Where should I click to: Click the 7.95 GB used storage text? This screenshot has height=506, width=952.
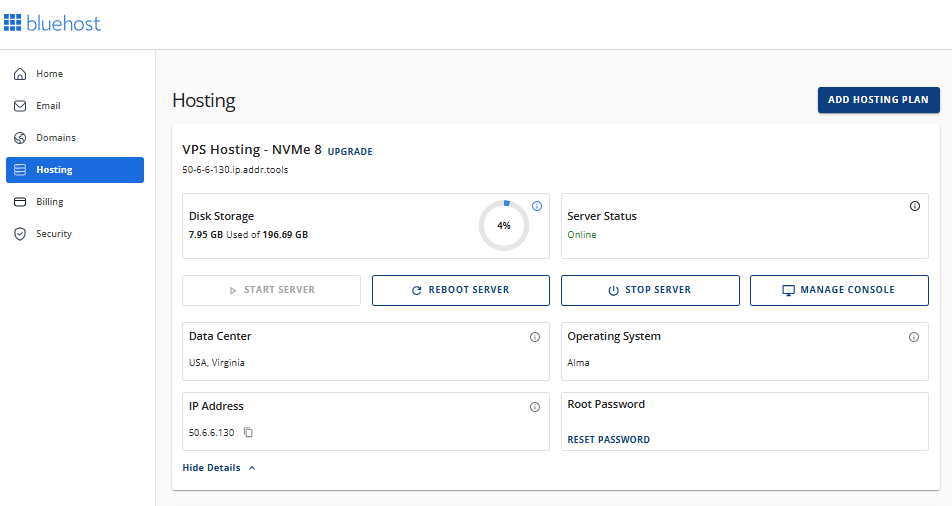[206, 234]
